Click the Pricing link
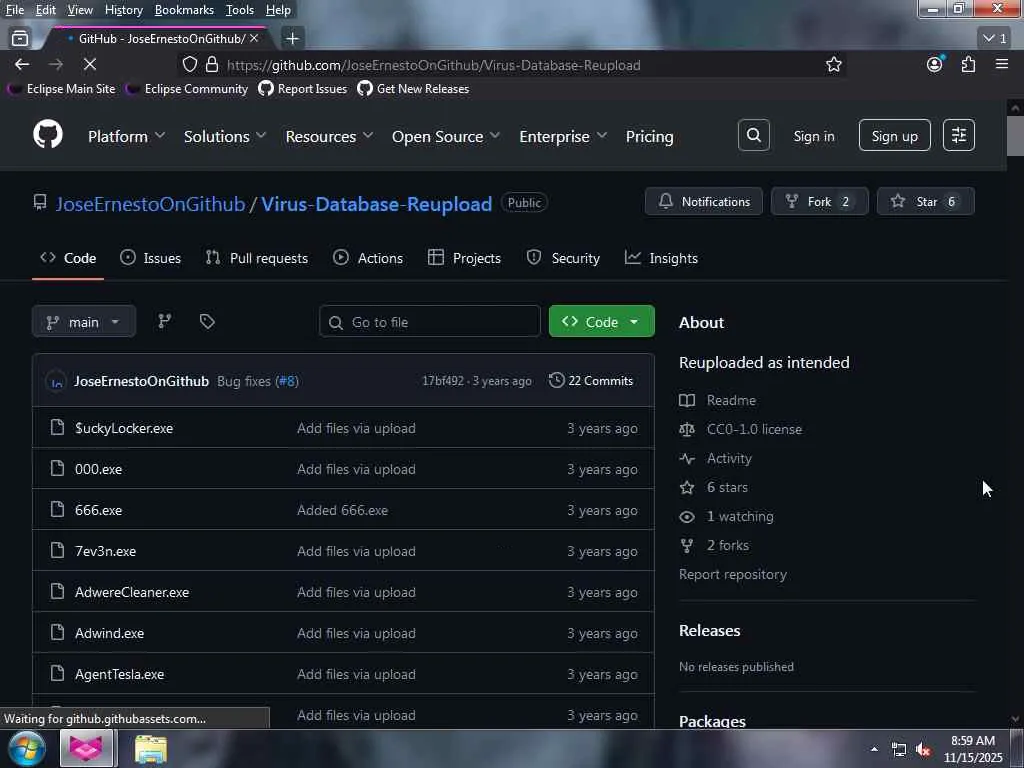This screenshot has height=768, width=1024. (649, 136)
